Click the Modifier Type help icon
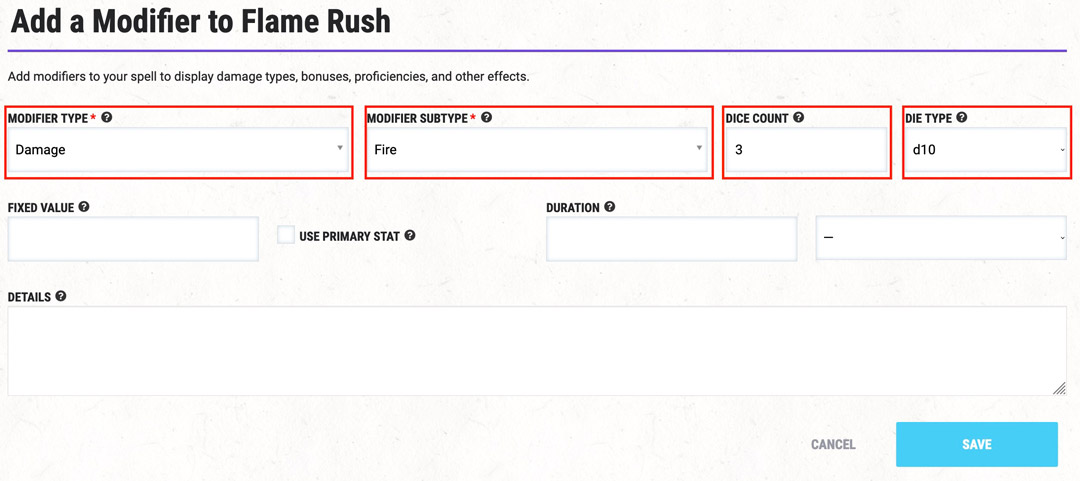 coord(106,118)
